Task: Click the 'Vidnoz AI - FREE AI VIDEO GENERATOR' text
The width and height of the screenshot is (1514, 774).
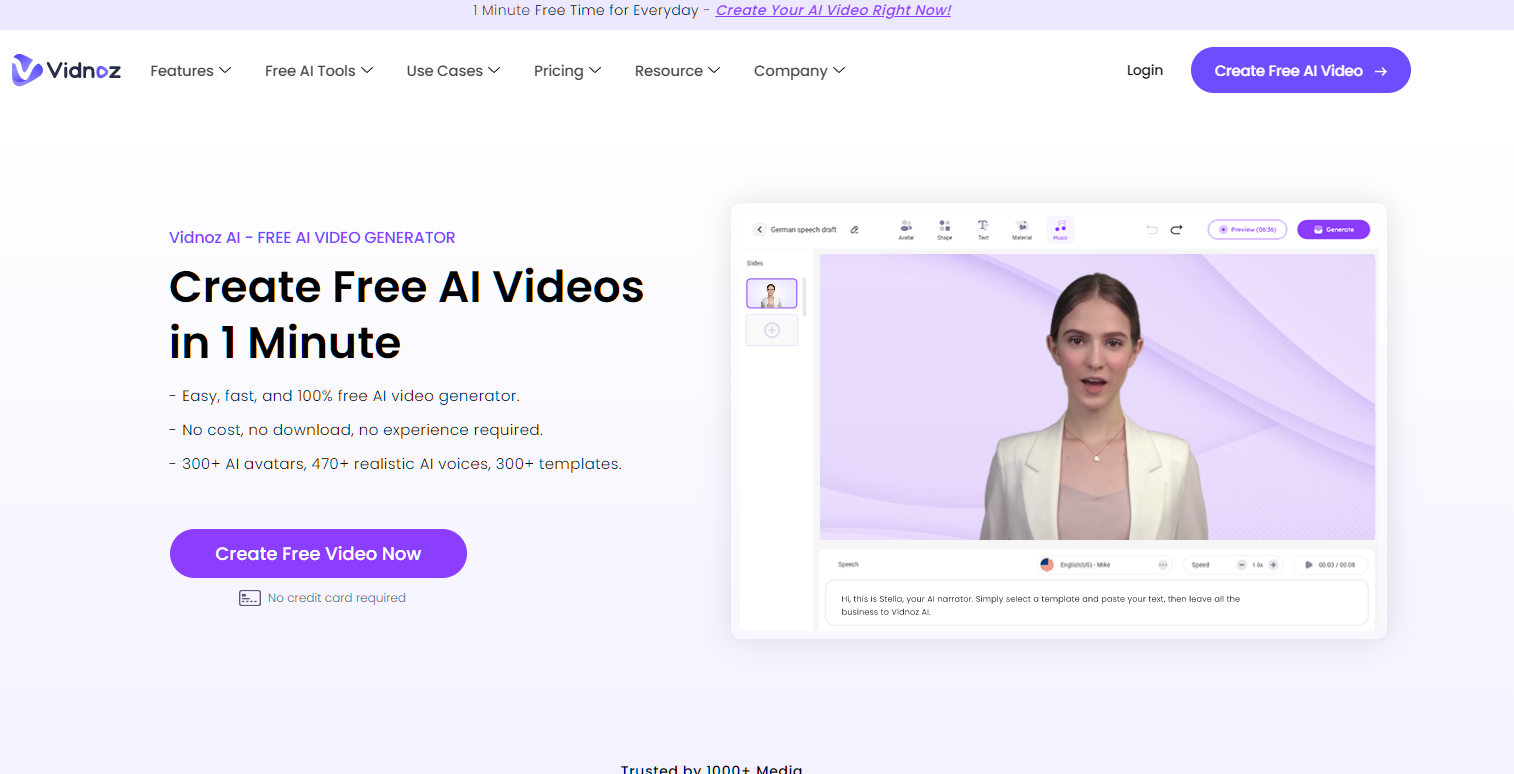Action: click(312, 238)
